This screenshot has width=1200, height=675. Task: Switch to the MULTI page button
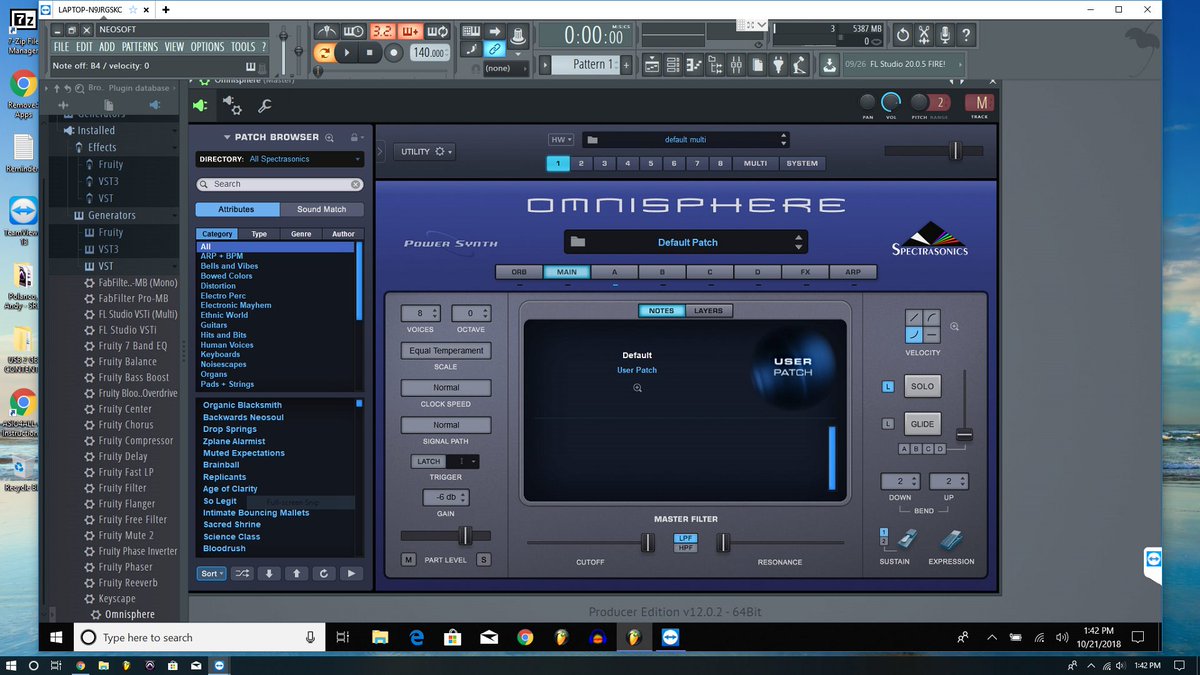(x=756, y=163)
